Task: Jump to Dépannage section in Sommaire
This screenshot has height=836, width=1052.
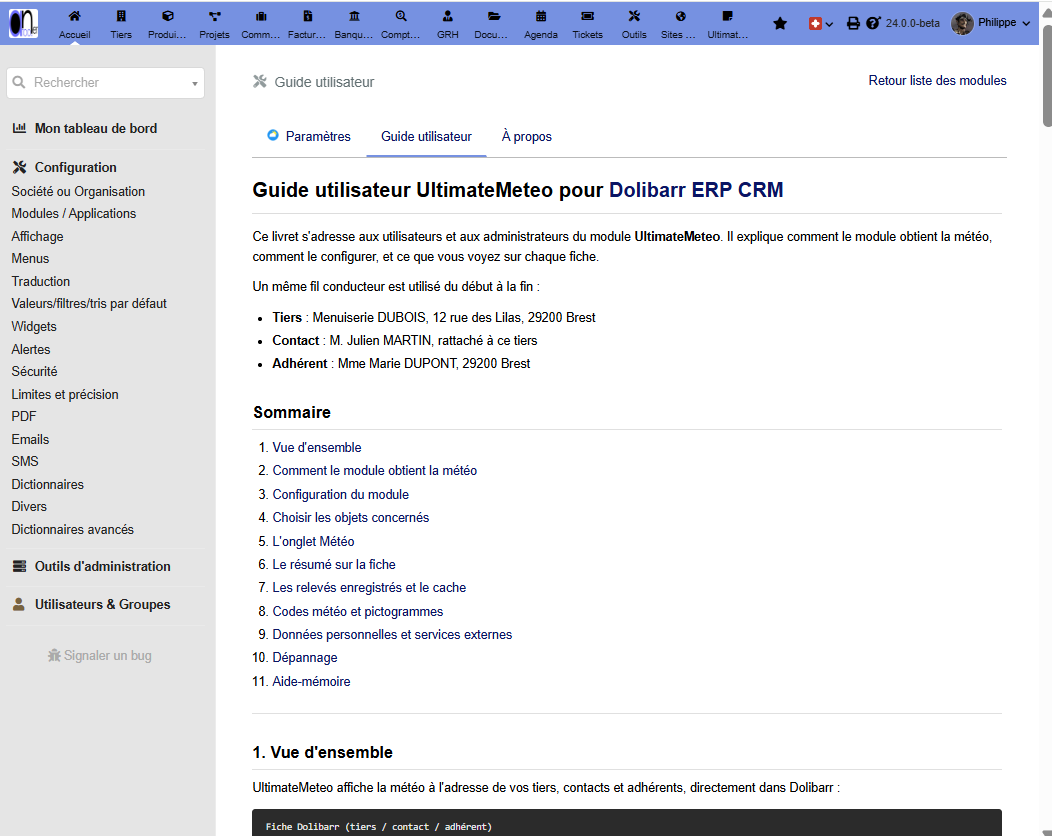Action: pyautogui.click(x=305, y=658)
